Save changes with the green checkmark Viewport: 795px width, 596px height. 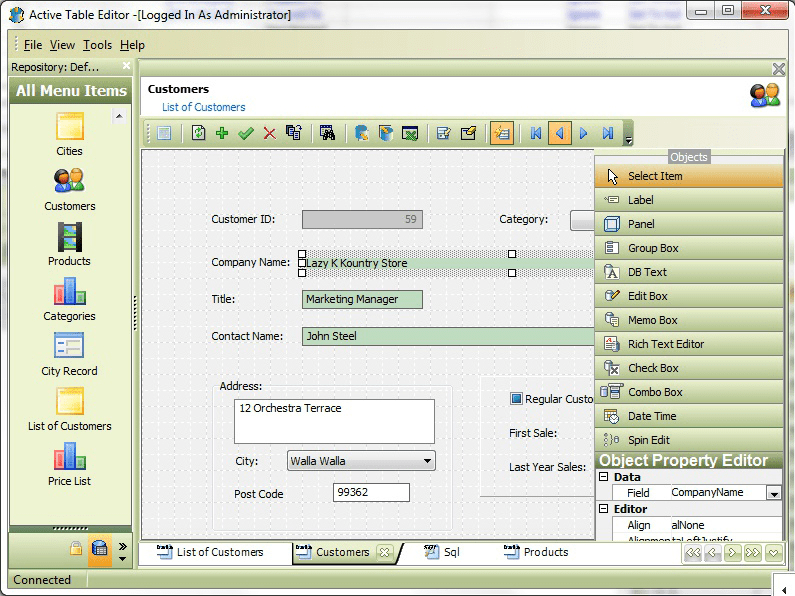click(x=246, y=133)
